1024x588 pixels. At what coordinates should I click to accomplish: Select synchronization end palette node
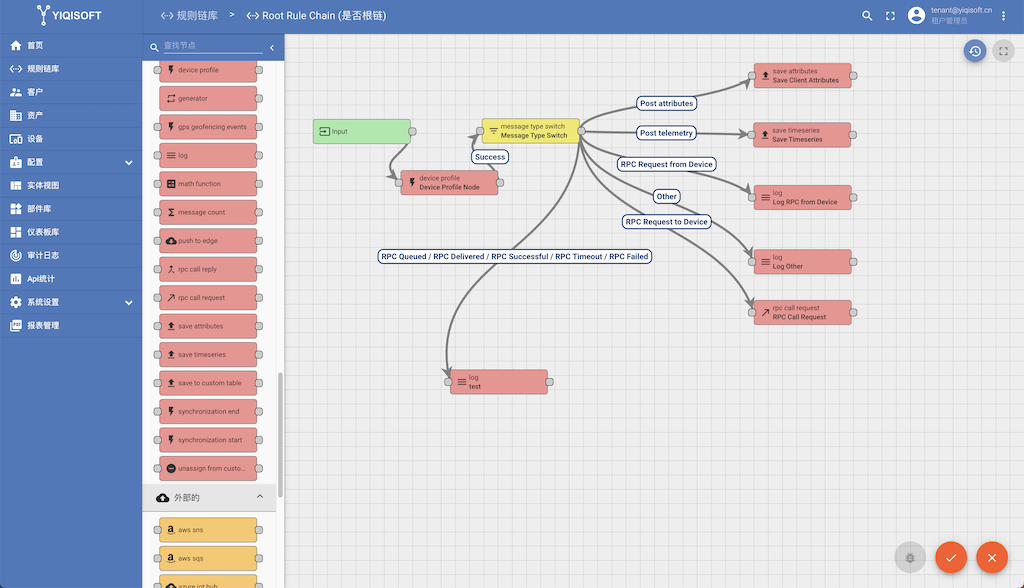(208, 412)
